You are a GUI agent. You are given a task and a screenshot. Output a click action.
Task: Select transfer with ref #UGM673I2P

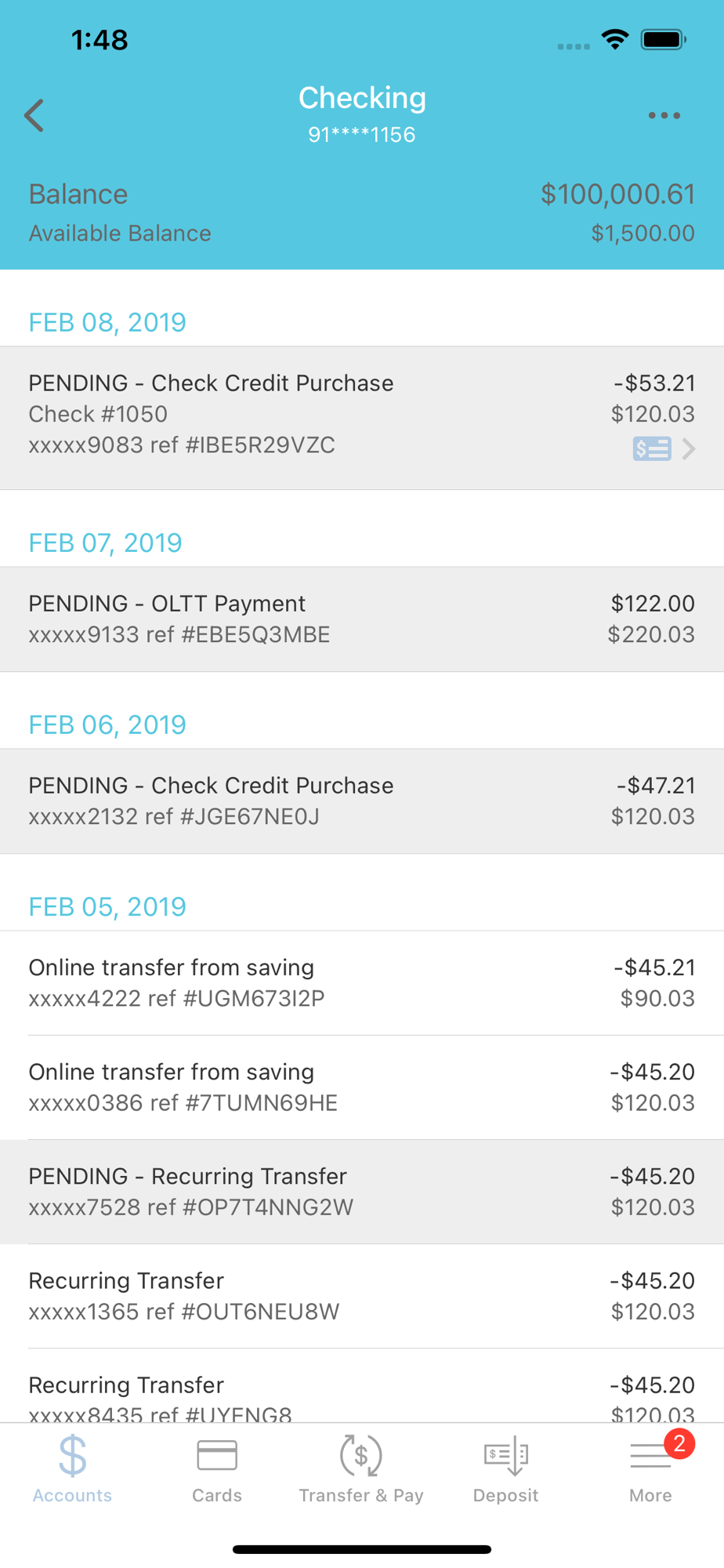(x=361, y=982)
